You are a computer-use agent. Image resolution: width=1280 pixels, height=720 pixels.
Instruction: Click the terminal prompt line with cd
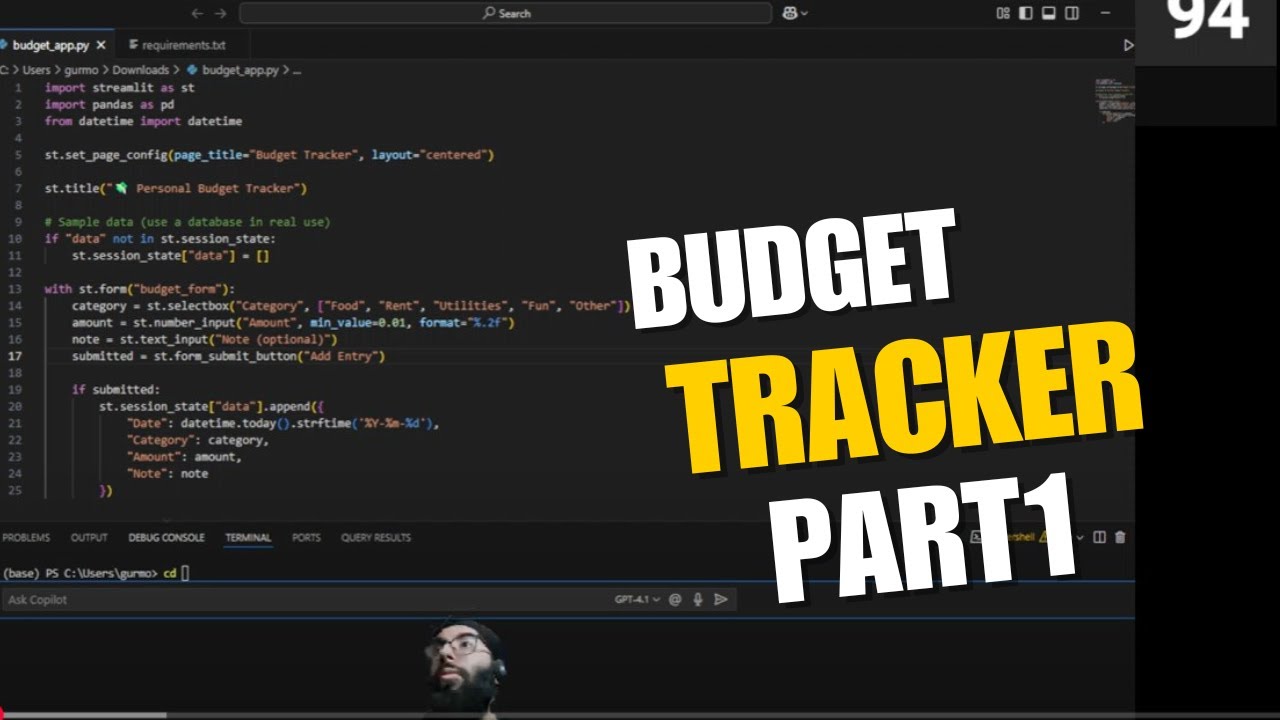95,573
